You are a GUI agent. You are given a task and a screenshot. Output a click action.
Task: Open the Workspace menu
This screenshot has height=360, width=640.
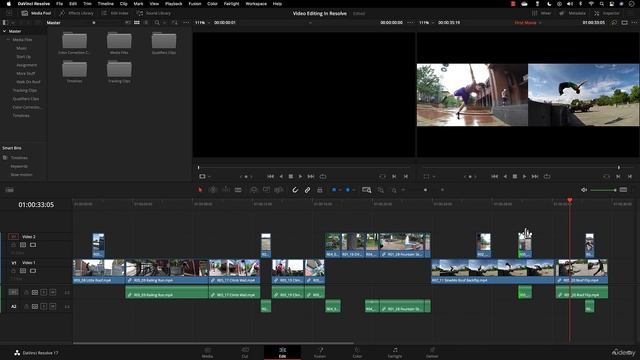[x=256, y=4]
